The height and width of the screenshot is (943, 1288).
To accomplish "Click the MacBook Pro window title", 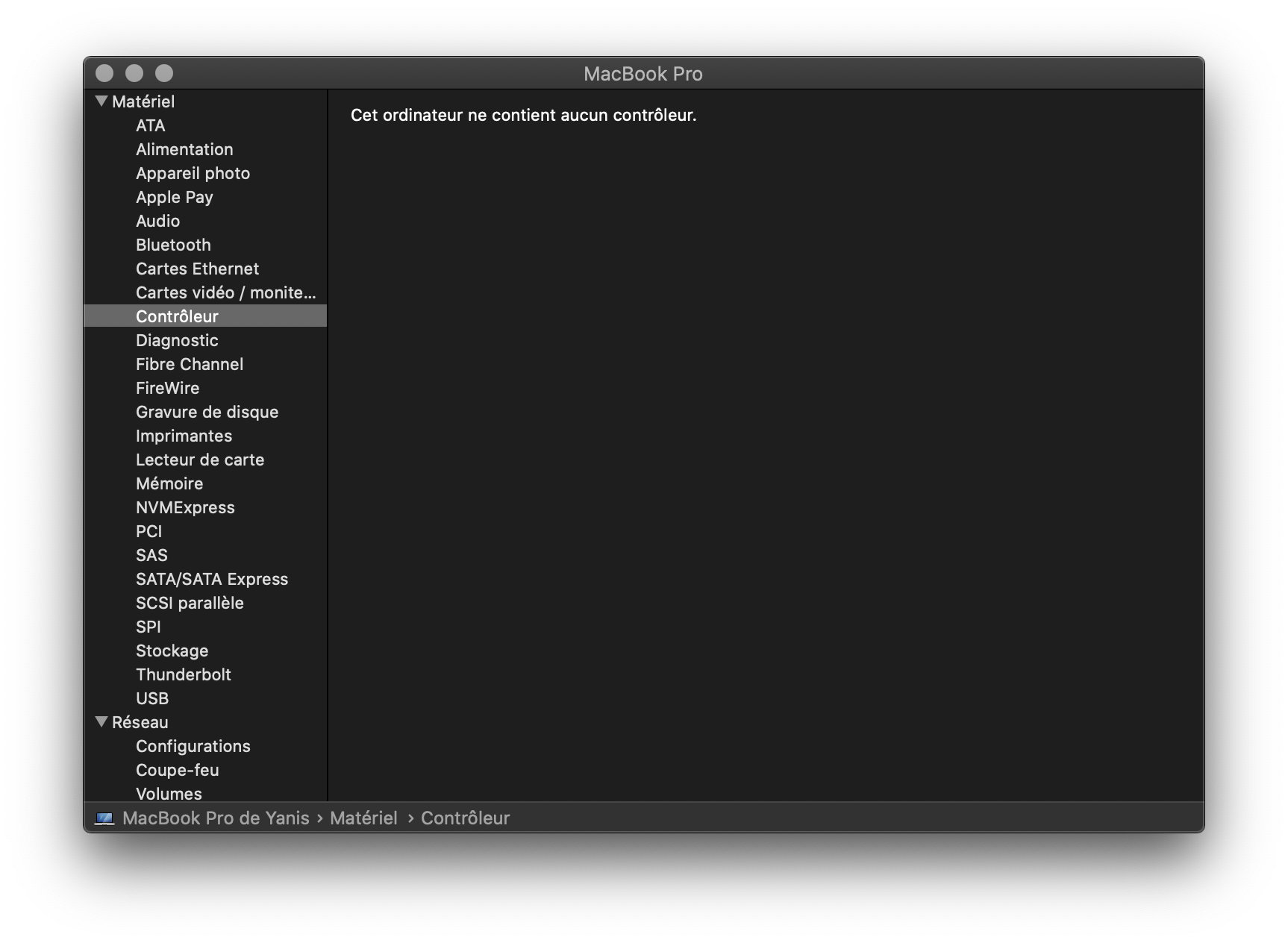I will 643,74.
